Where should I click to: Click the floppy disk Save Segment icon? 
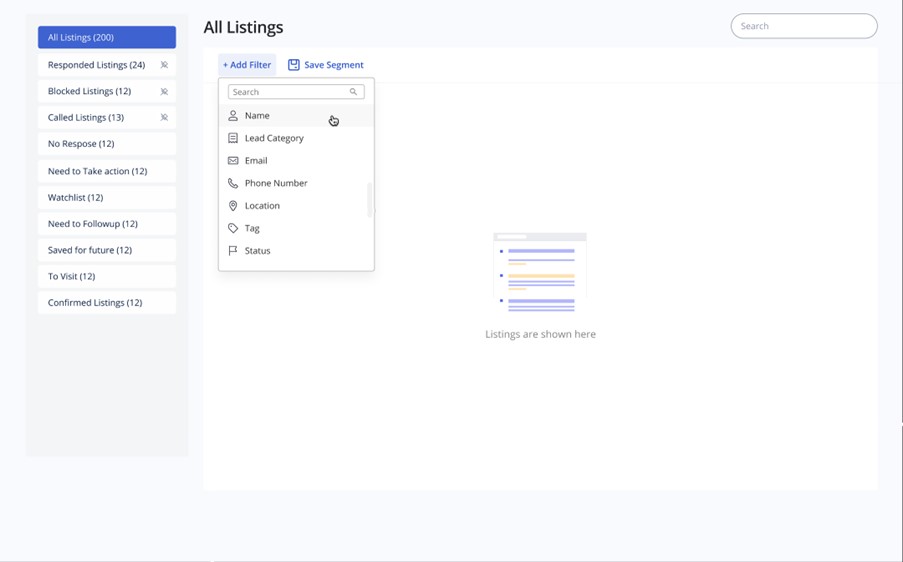coord(294,65)
